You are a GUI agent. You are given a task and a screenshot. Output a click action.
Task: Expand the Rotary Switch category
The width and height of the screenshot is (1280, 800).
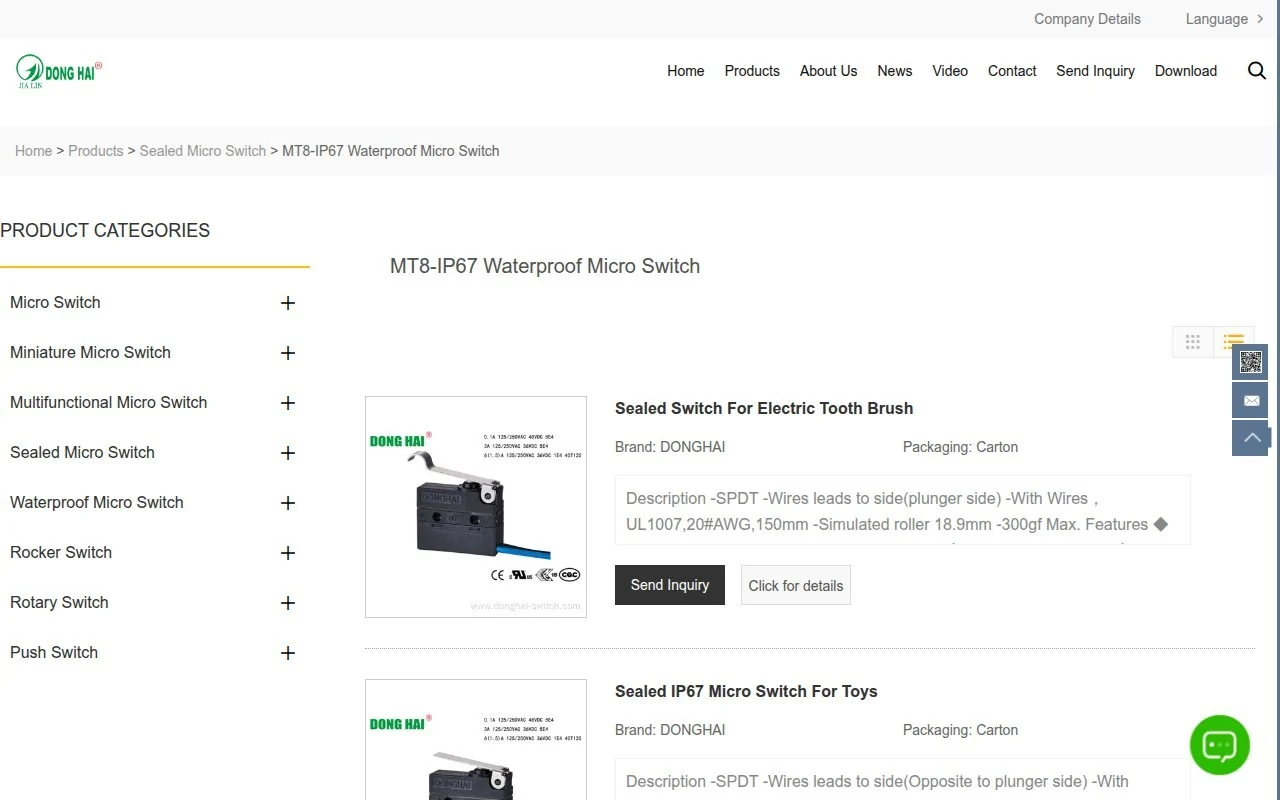point(288,603)
